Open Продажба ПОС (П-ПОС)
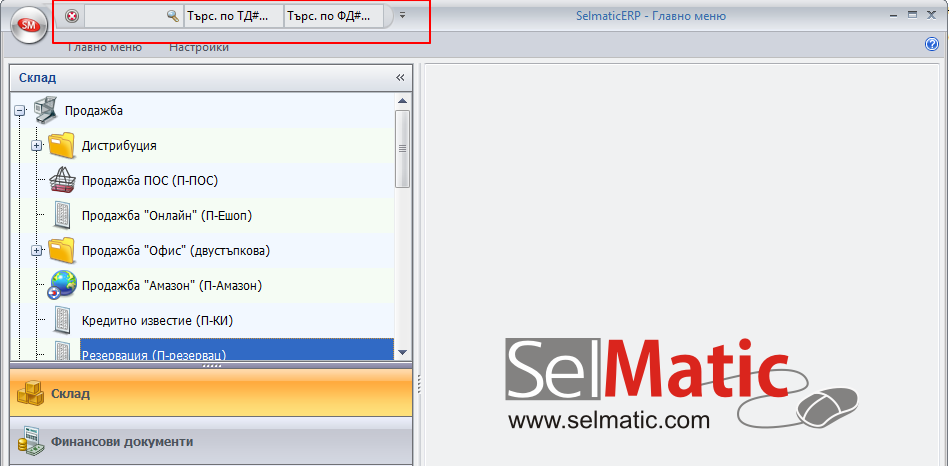Viewport: 949px width, 466px height. coord(149,180)
